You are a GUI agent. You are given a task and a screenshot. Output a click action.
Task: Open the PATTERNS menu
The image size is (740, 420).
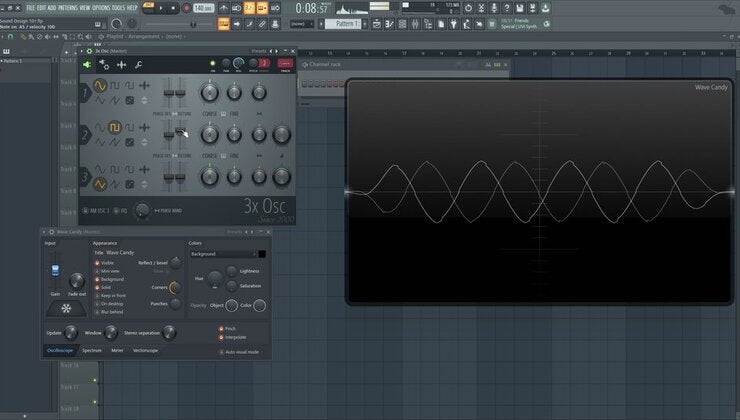tap(68, 8)
